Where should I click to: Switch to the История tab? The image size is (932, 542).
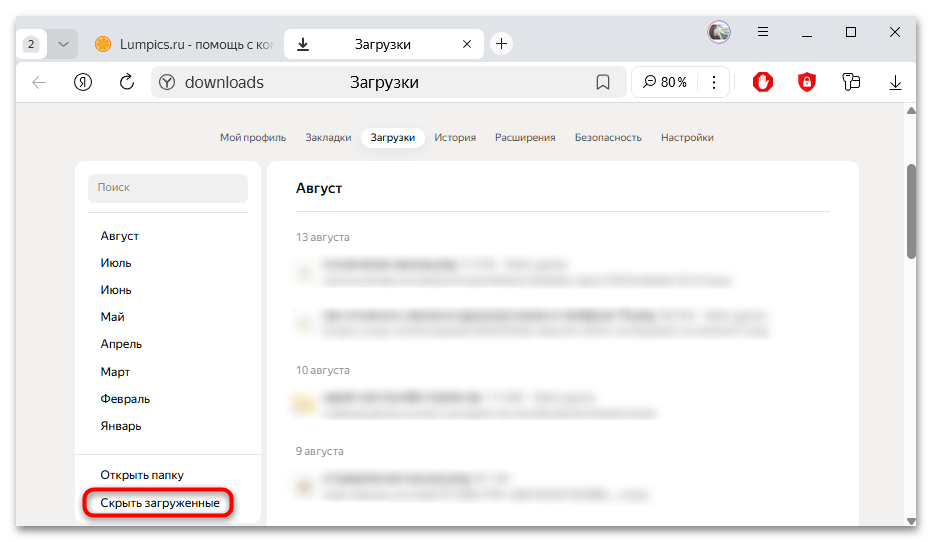tap(455, 138)
